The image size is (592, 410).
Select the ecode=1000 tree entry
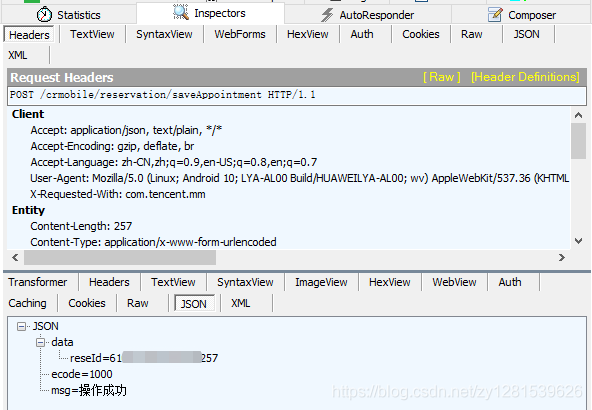click(82, 374)
